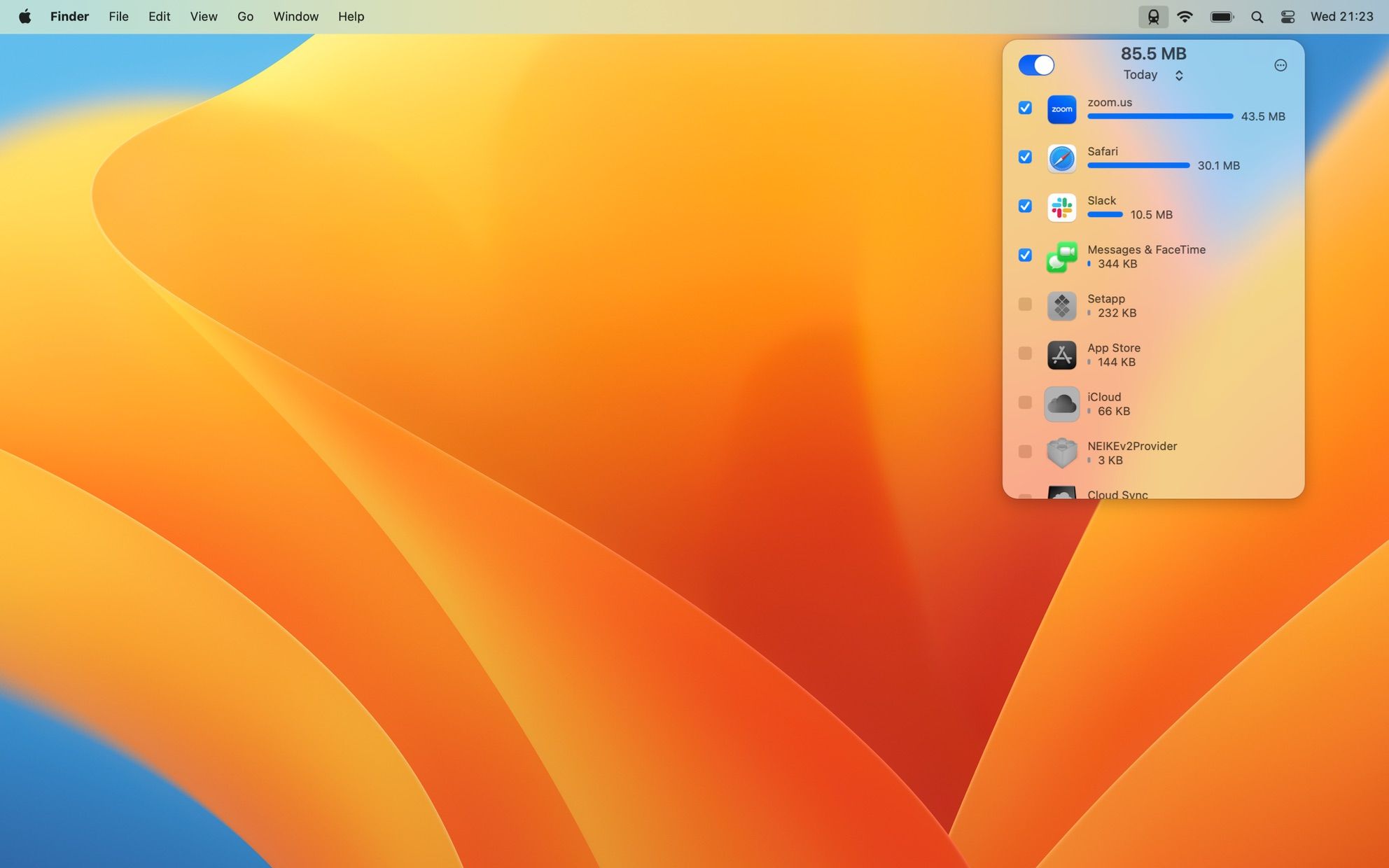Viewport: 1389px width, 868px height.
Task: Click the Setapp app icon
Action: click(1061, 306)
